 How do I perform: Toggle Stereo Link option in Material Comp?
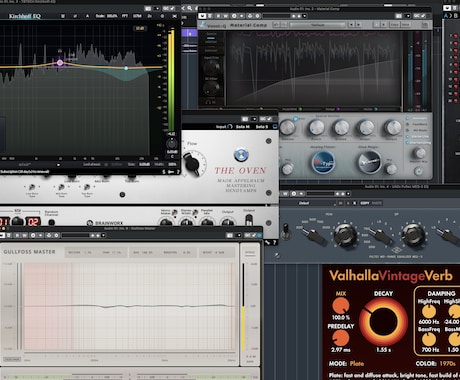point(418,136)
